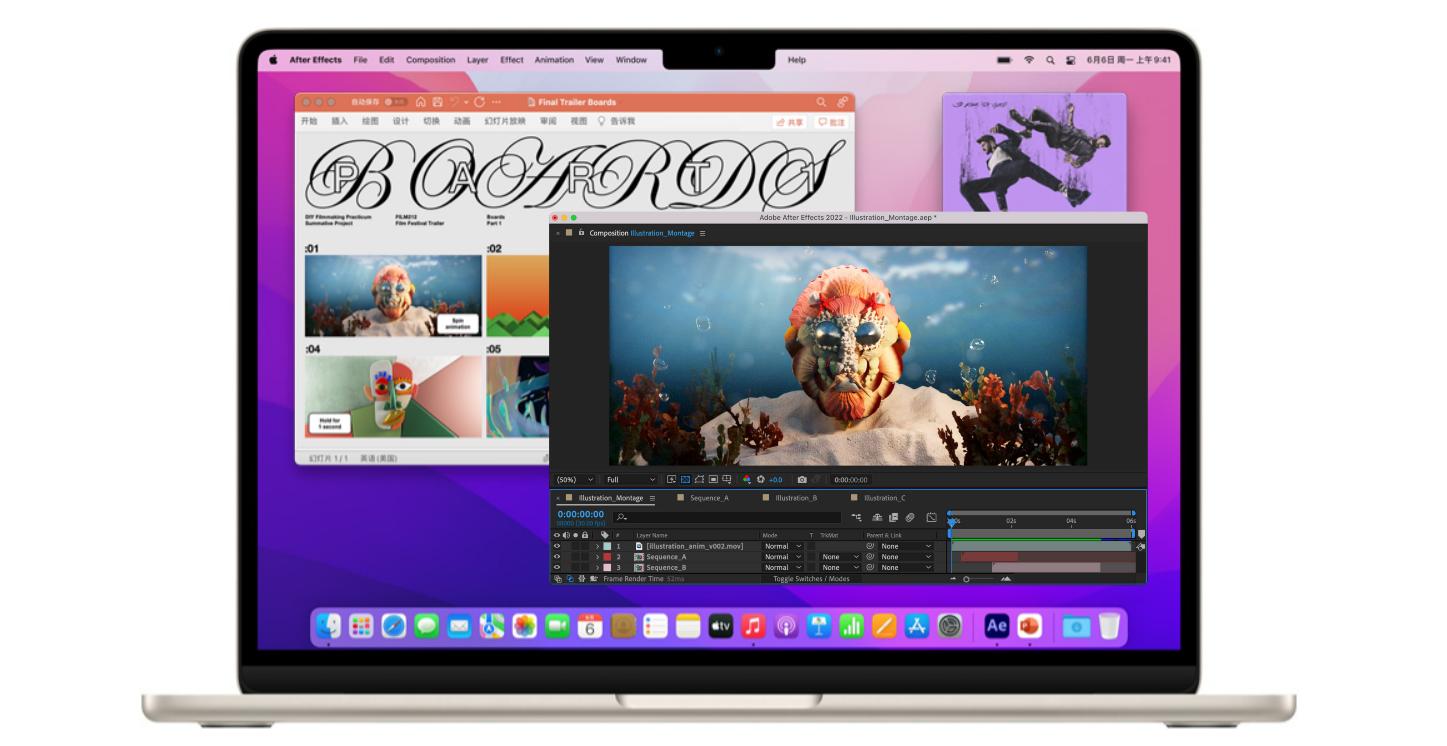
Task: Show channel and color management settings
Action: tap(745, 479)
